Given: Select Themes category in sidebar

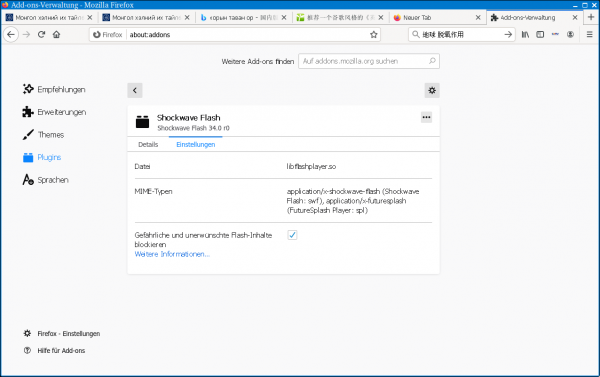Looking at the screenshot, I should click(43, 134).
